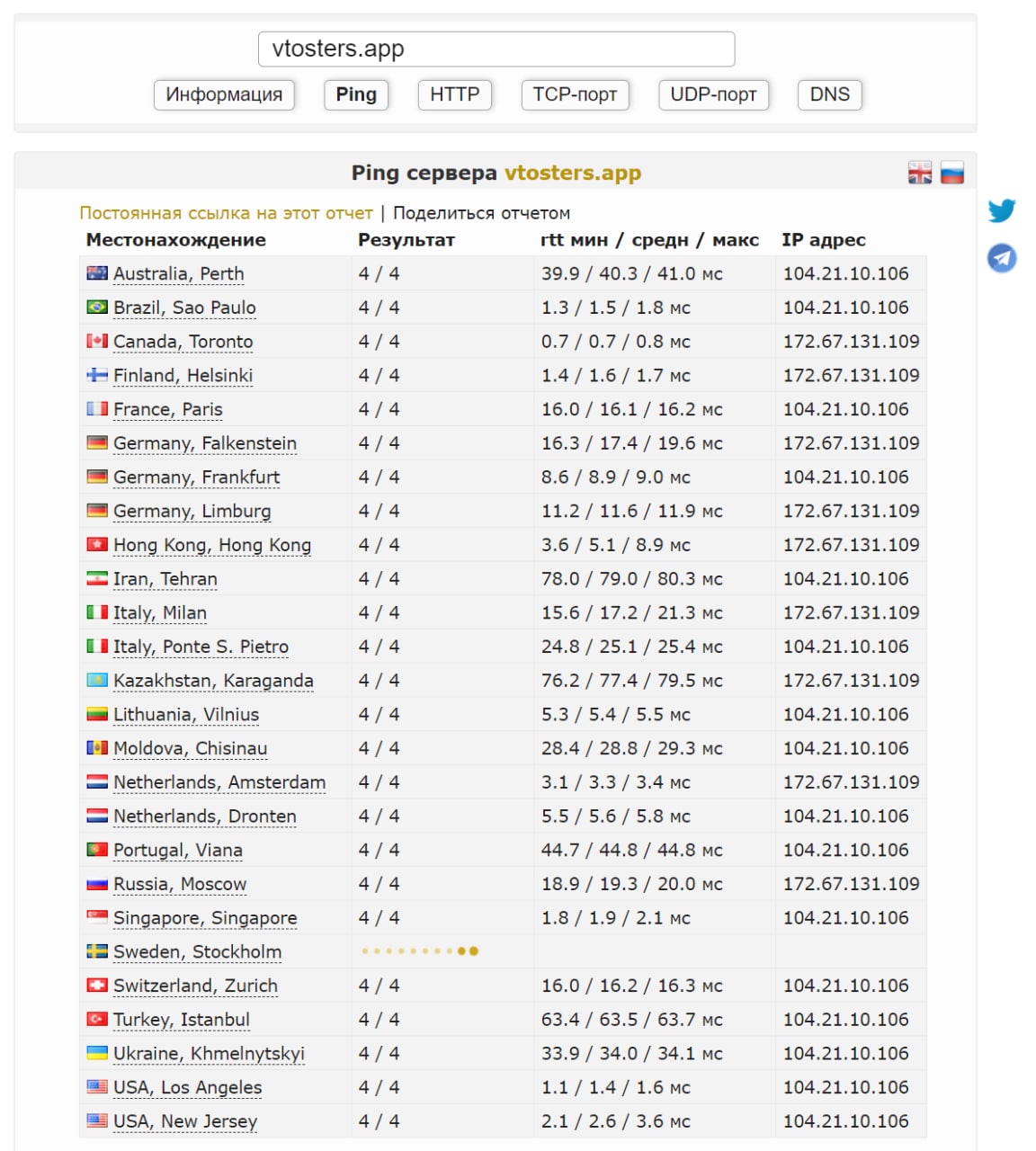Click the Hong Kong flag icon
This screenshot has width=1036, height=1151.
97,545
